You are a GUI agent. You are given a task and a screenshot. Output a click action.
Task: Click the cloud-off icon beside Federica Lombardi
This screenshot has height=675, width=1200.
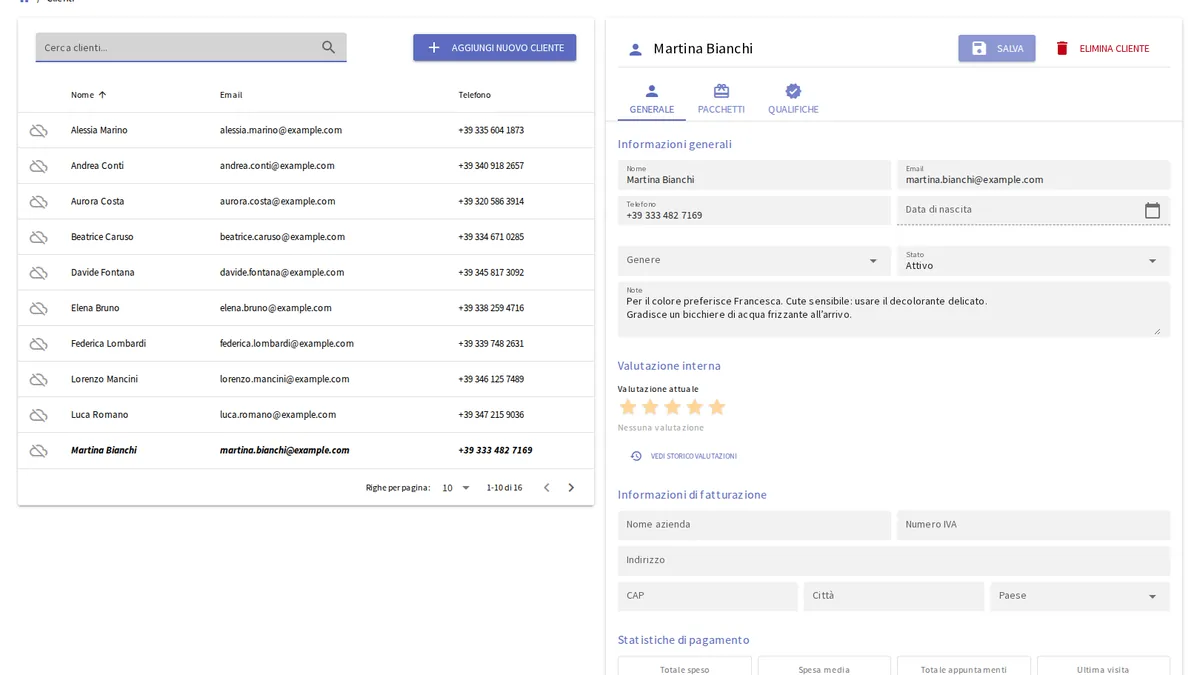pyautogui.click(x=38, y=343)
